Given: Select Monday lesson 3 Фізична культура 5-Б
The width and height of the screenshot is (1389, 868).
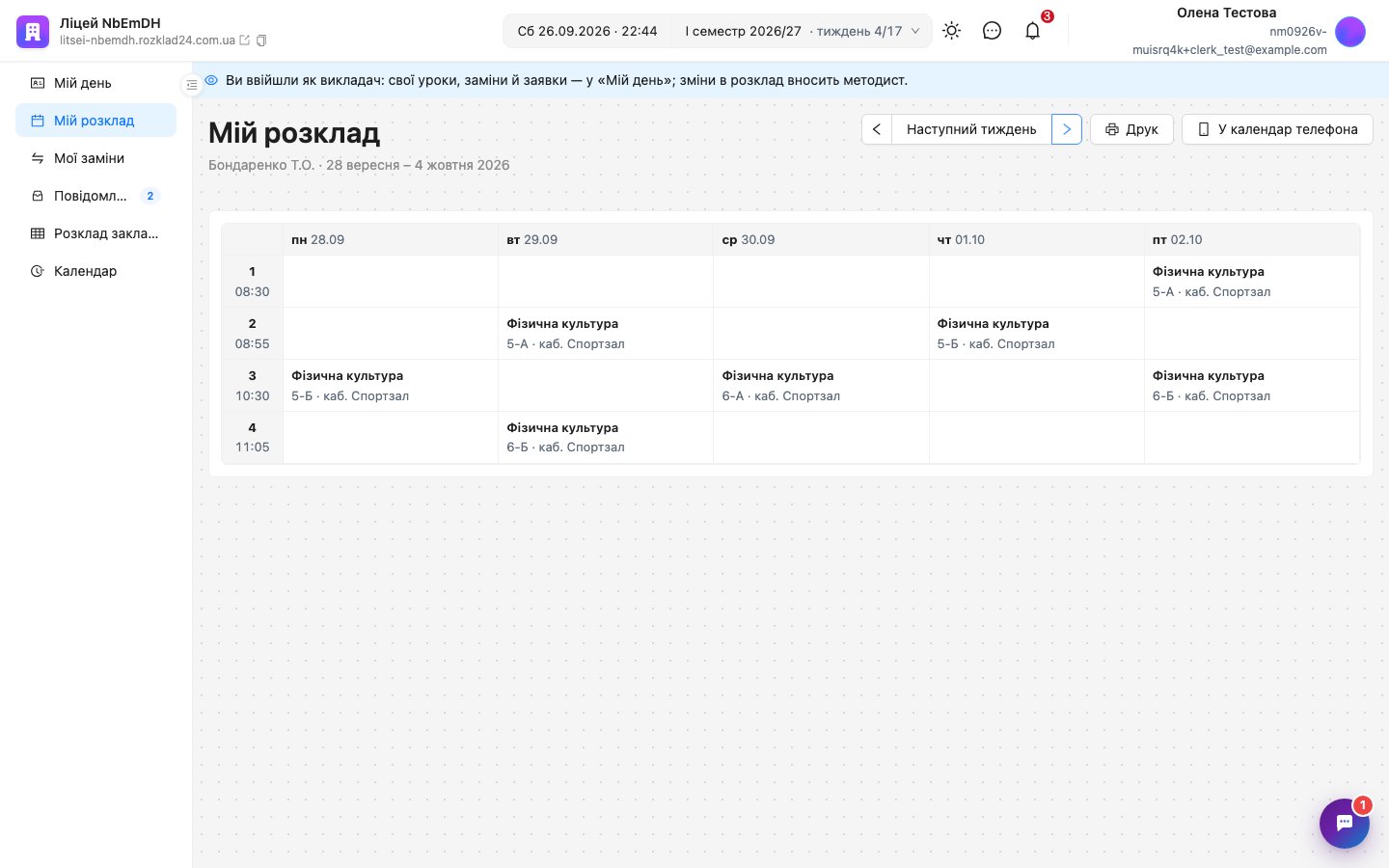Looking at the screenshot, I should click(391, 386).
